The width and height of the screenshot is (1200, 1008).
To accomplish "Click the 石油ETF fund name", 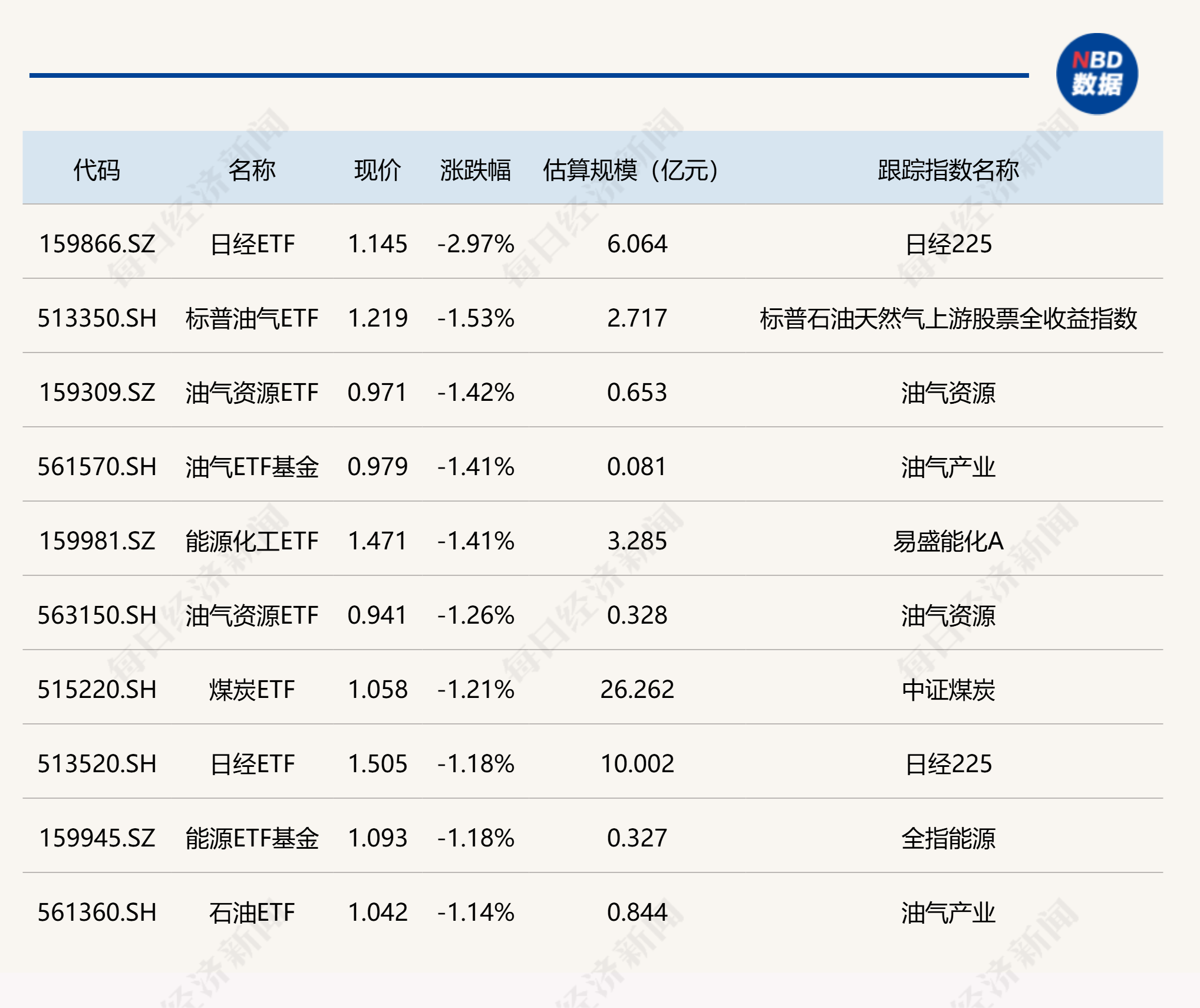I will click(252, 913).
